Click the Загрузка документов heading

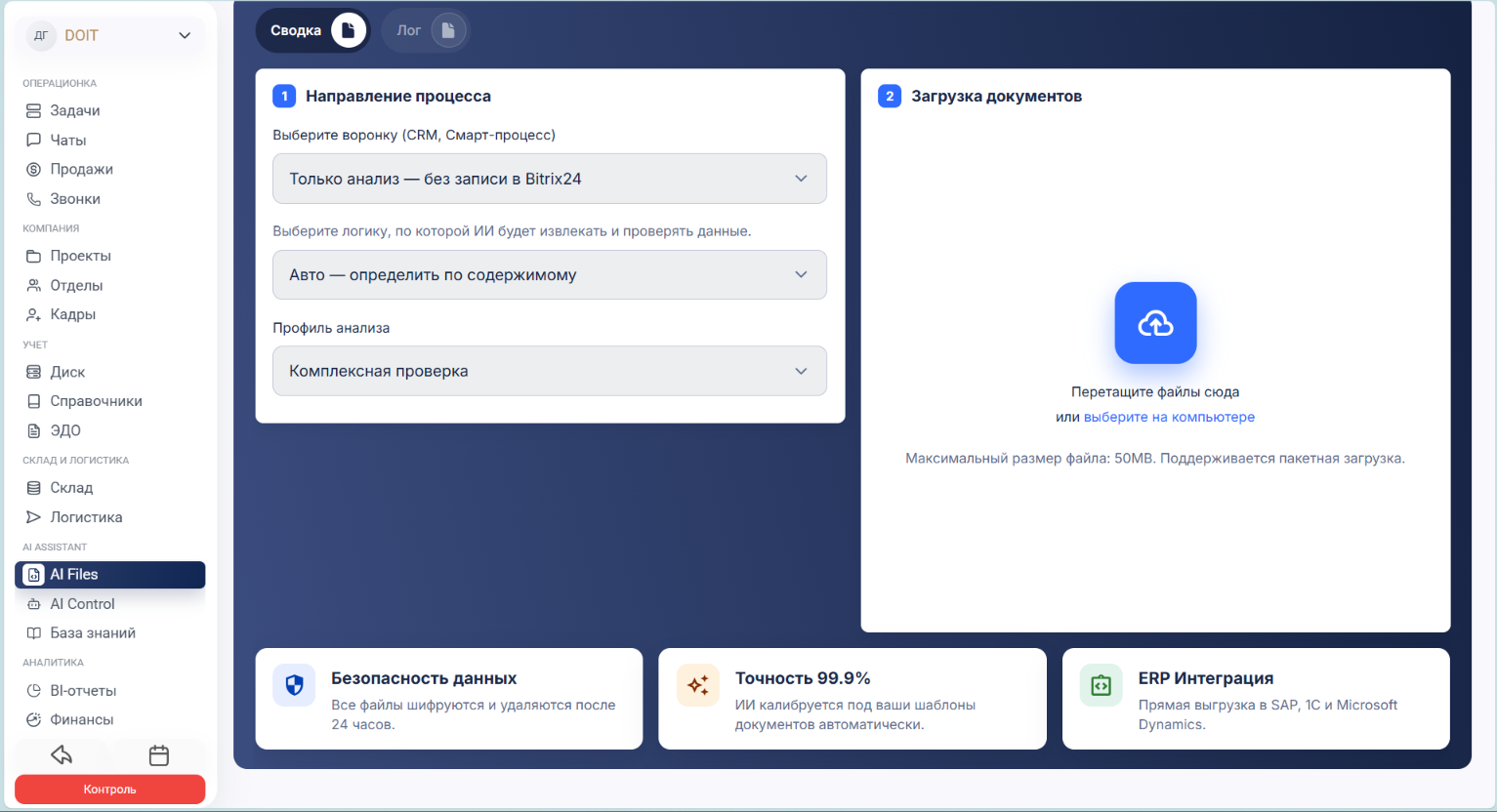pyautogui.click(x=997, y=96)
